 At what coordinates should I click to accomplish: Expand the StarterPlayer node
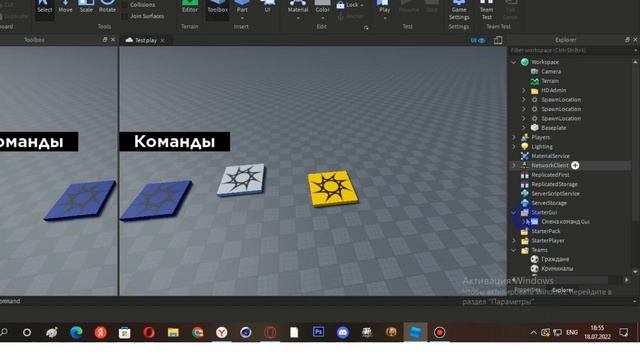tap(513, 240)
